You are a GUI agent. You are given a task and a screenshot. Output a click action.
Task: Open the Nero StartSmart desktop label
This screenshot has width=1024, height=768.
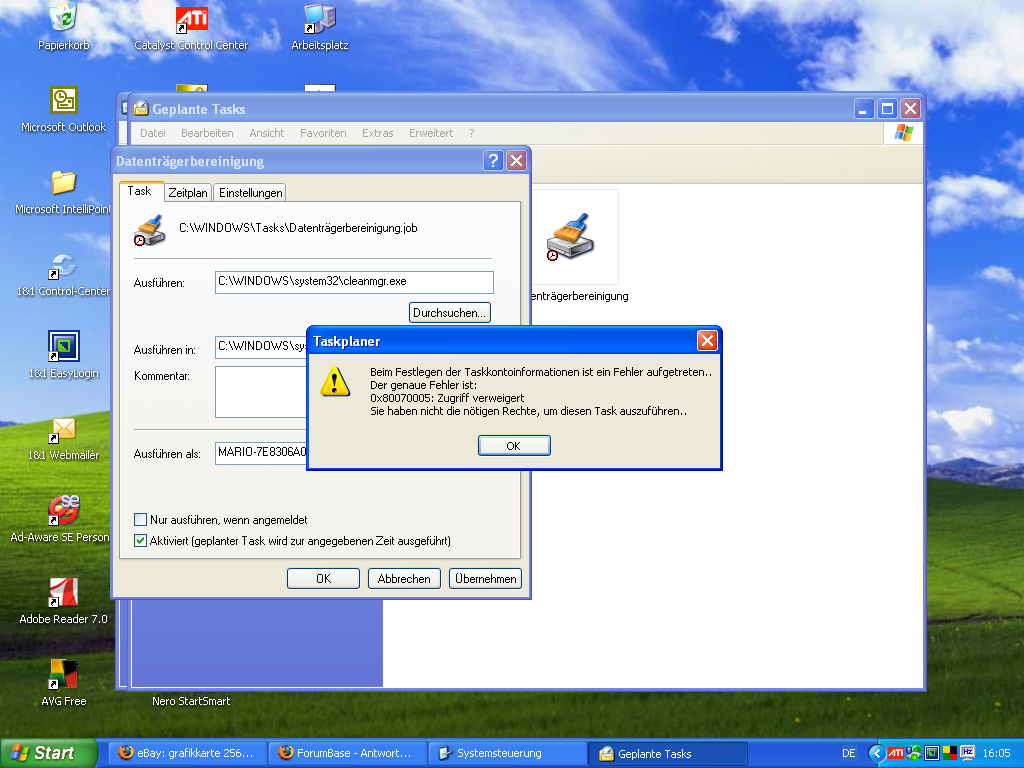coord(191,701)
